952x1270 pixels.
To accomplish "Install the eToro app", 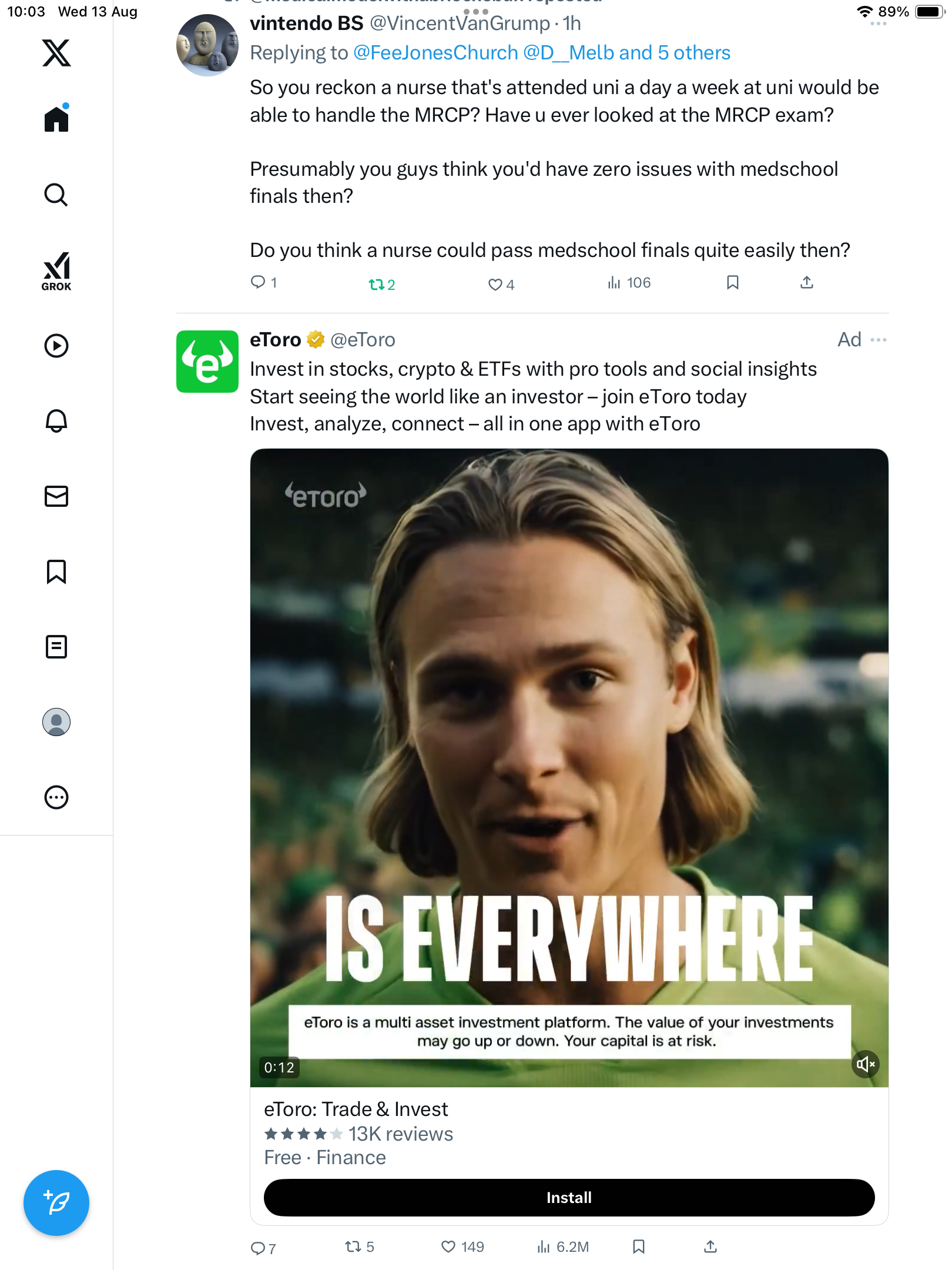I will click(569, 1198).
